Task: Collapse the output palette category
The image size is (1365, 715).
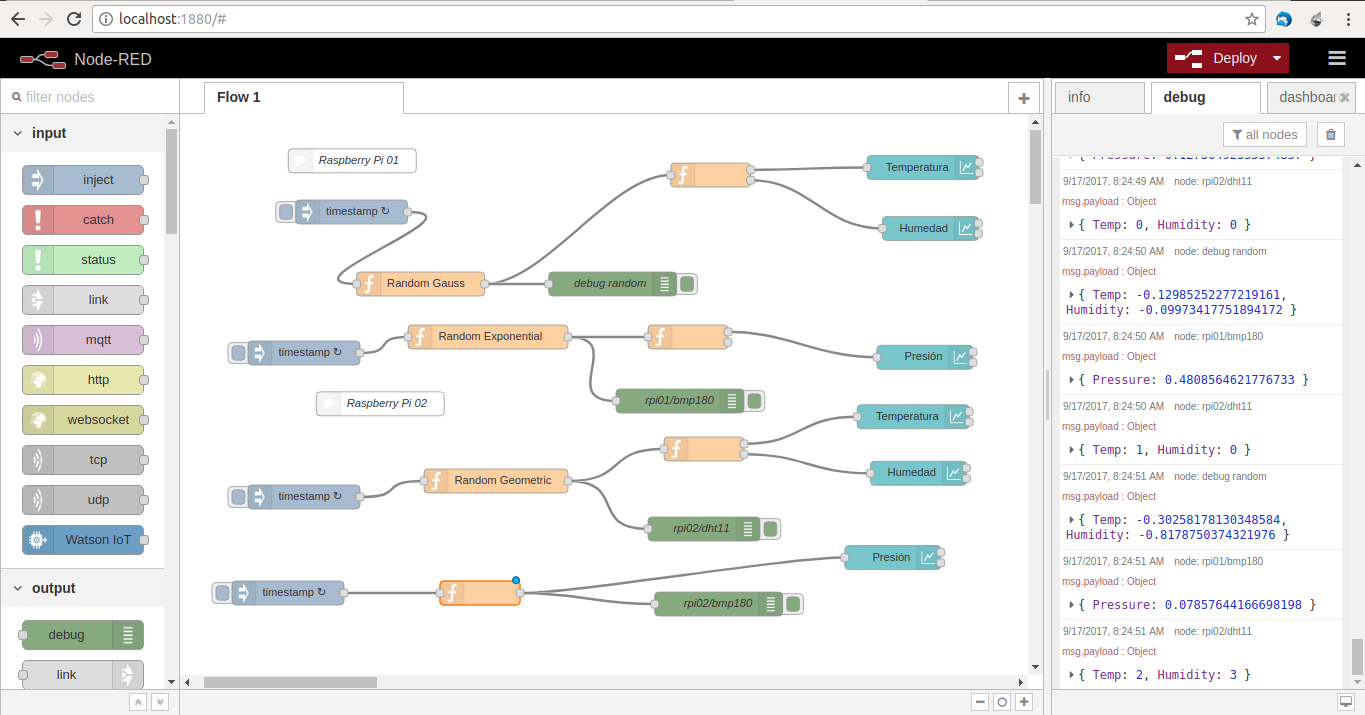Action: [18, 588]
